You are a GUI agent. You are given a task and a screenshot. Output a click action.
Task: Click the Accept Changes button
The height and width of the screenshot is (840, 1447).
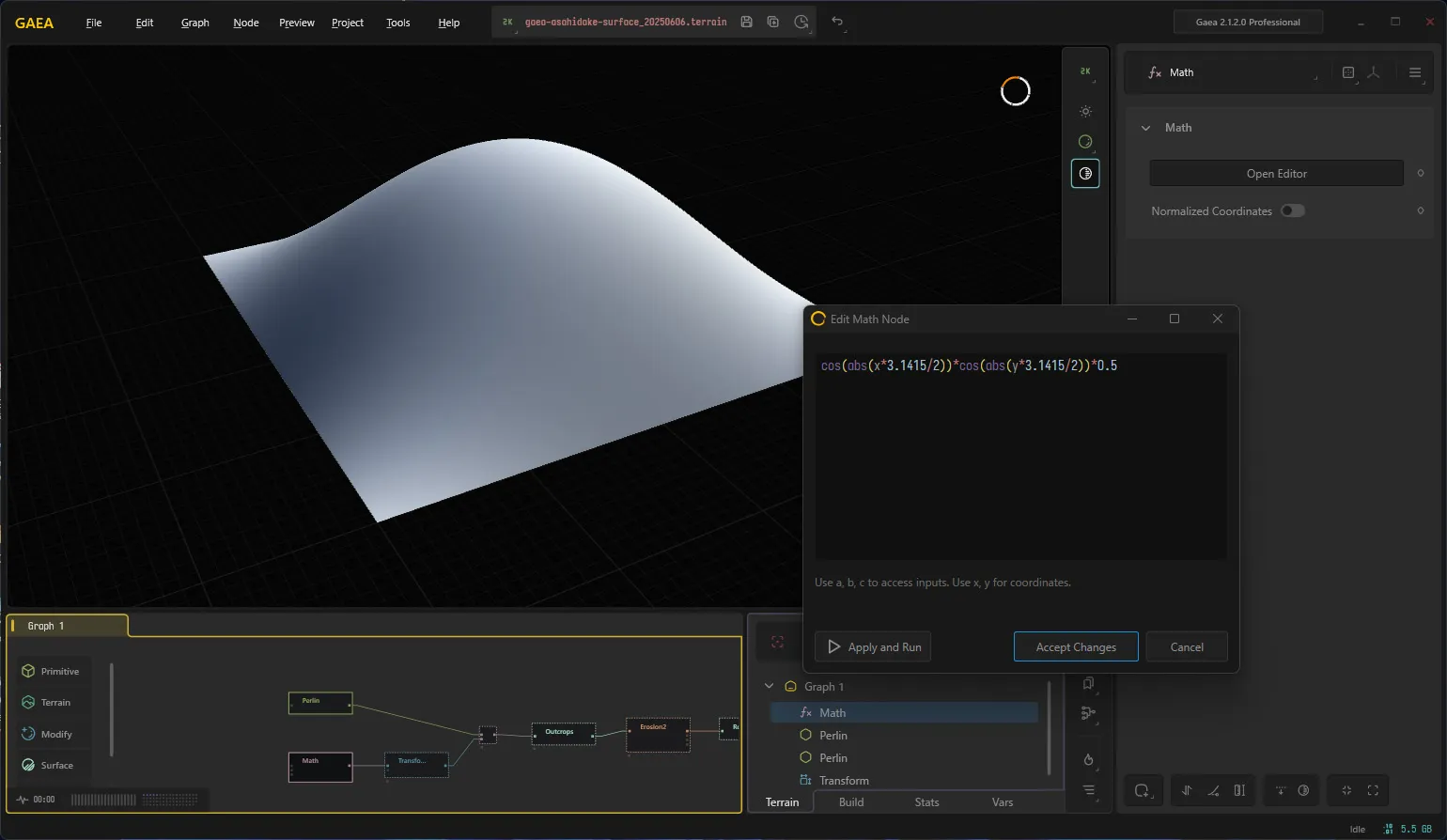point(1076,646)
